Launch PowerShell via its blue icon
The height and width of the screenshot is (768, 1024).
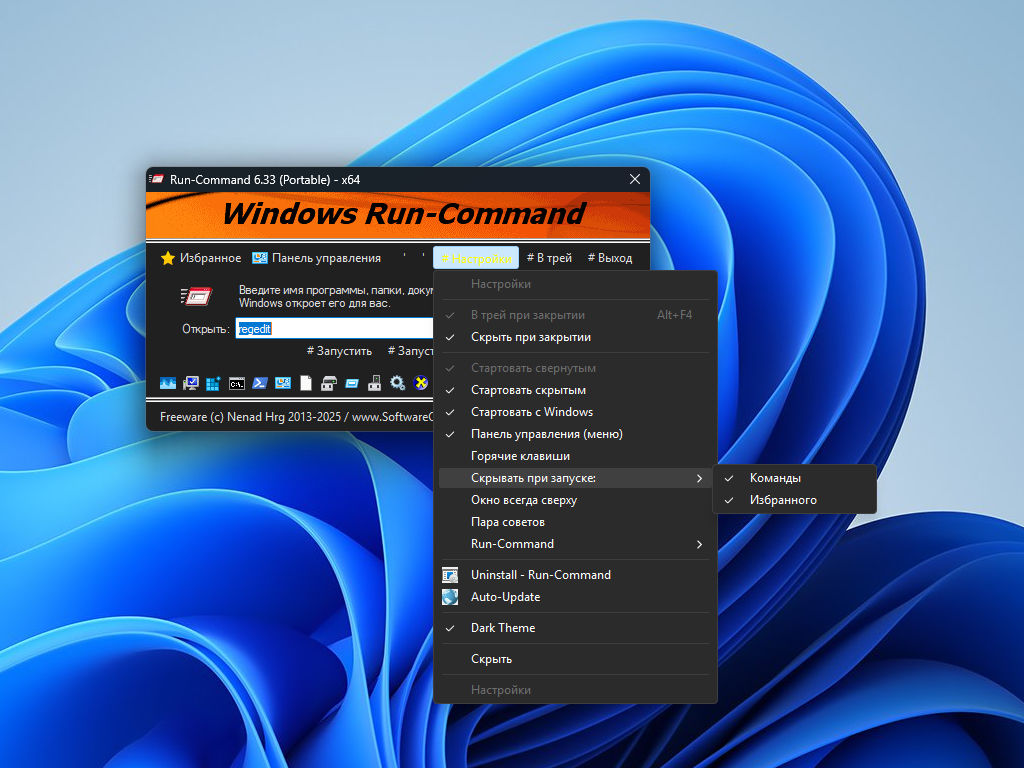[x=260, y=383]
